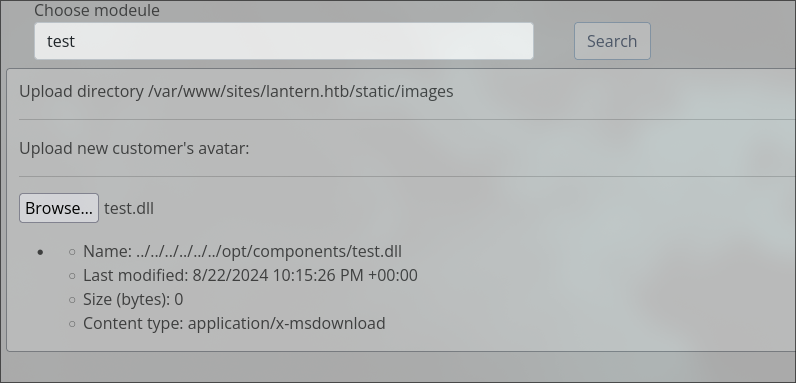Click the "Upload new customer's avatar:" heading

click(x=135, y=148)
